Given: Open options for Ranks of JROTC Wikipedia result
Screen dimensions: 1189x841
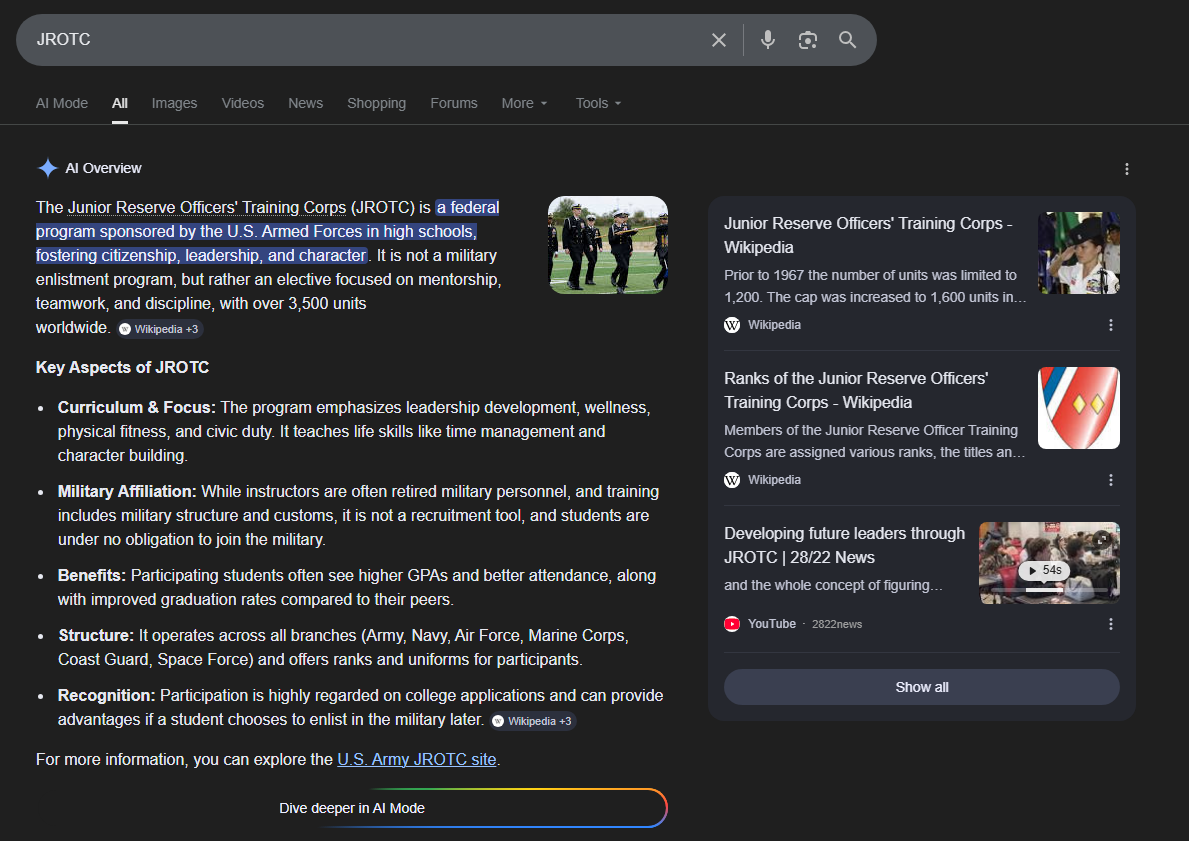Looking at the screenshot, I should point(1110,479).
